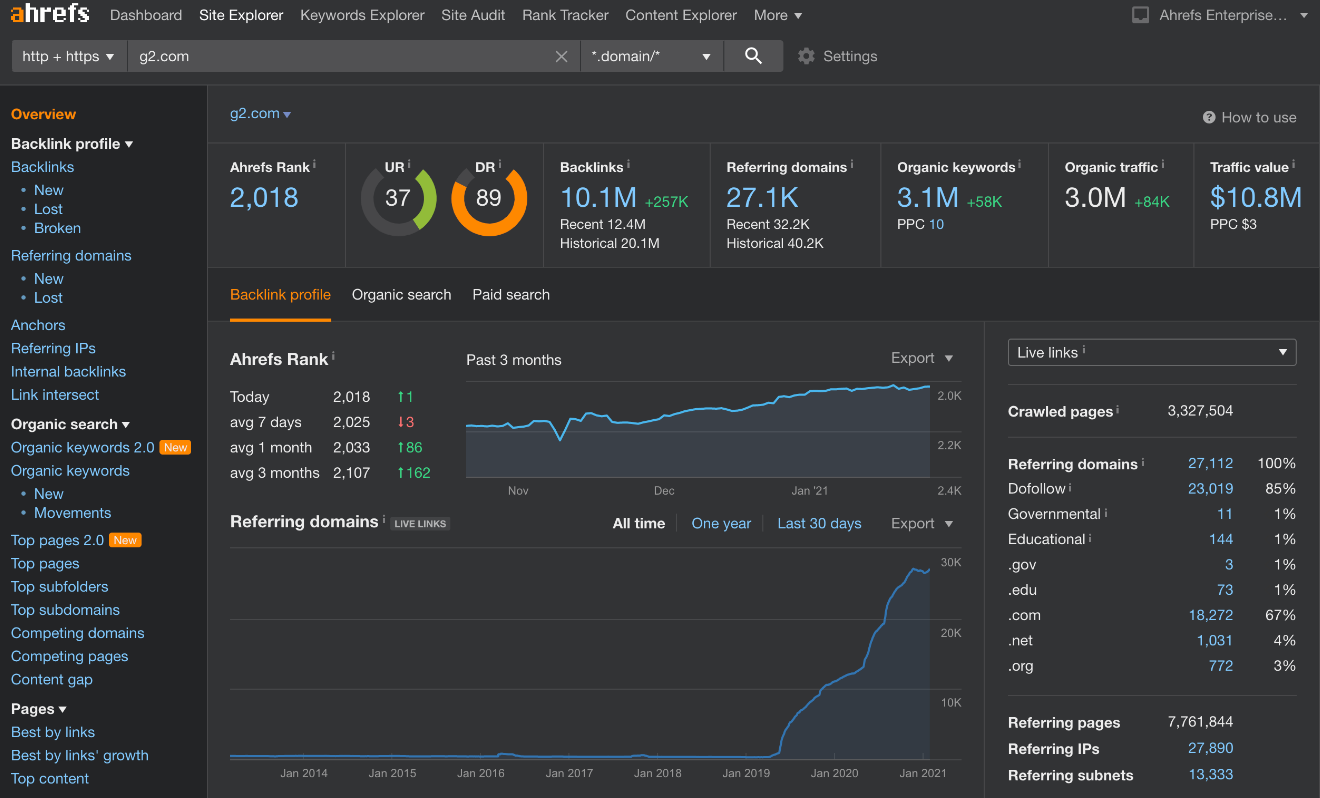Open the Live links selector
This screenshot has width=1320, height=798.
1152,352
